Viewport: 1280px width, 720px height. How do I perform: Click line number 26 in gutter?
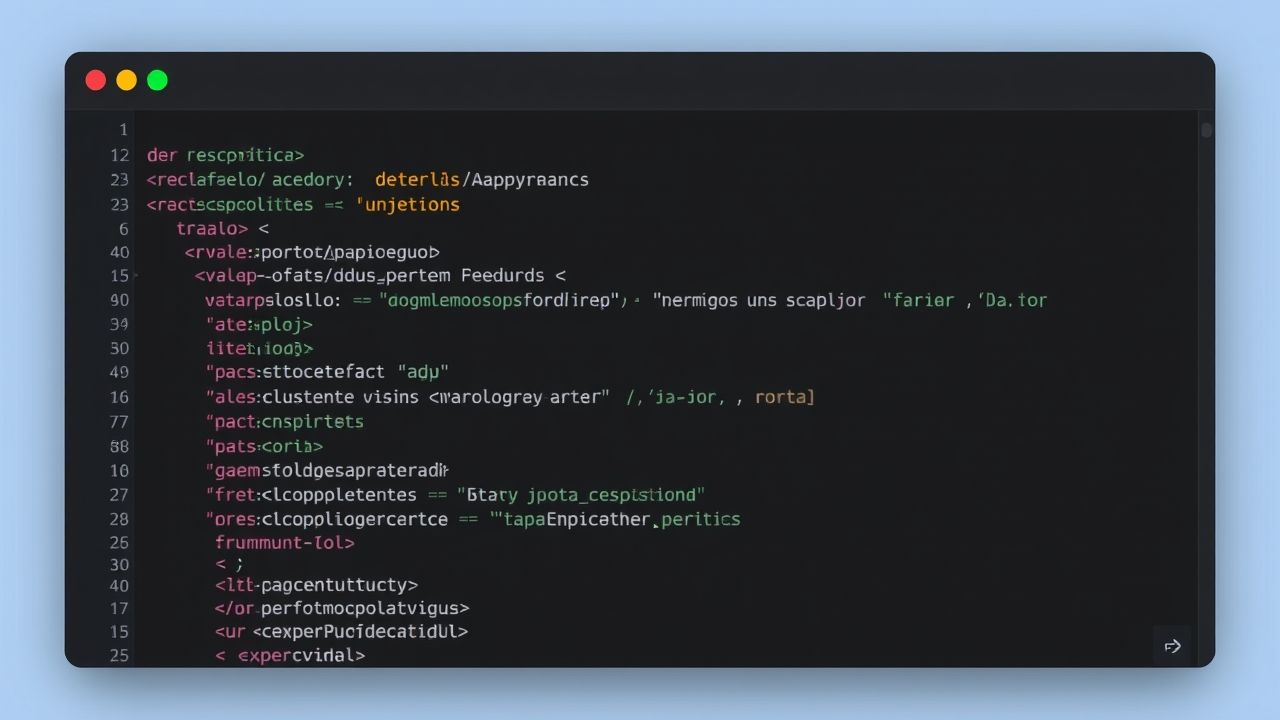(x=120, y=543)
